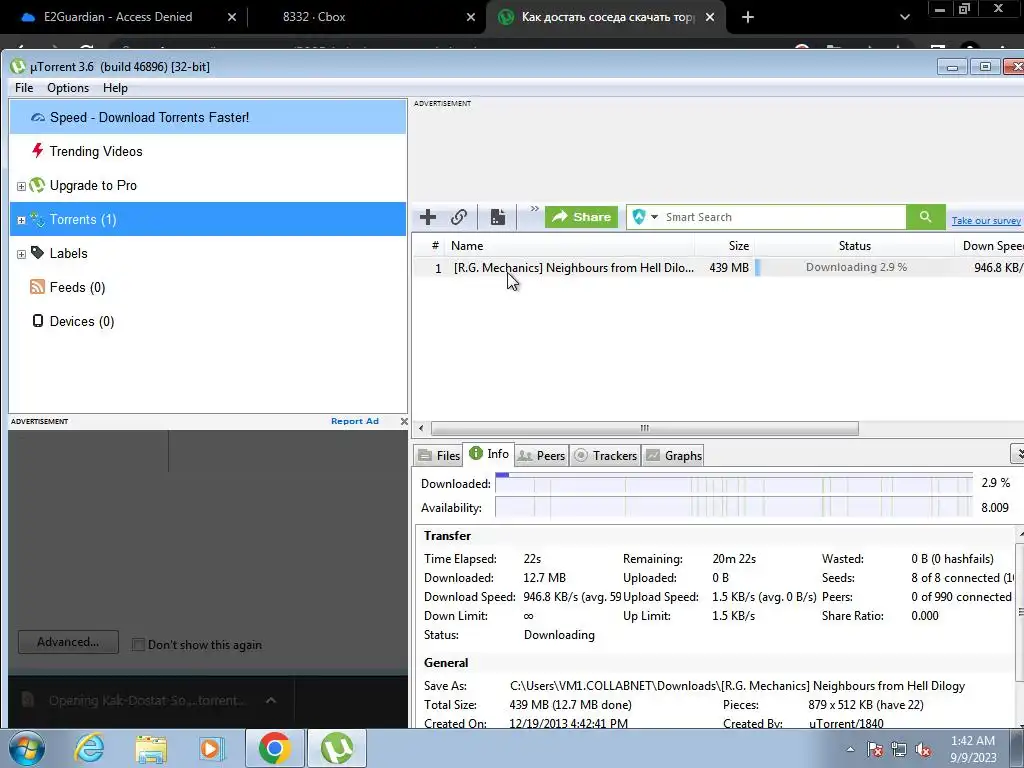Click the 439 MB size cell
Screen dimensions: 1024x768
(x=729, y=268)
